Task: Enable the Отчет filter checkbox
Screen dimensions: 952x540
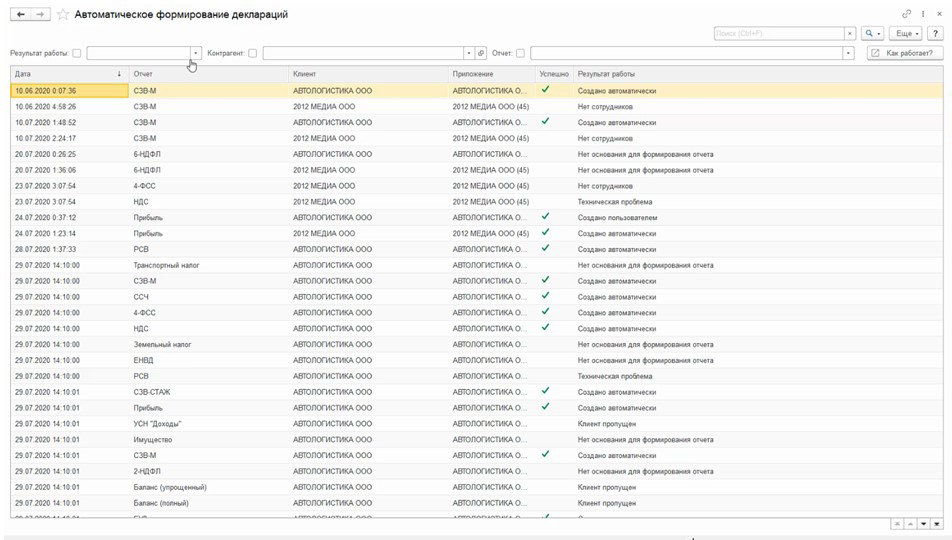Action: click(x=520, y=53)
